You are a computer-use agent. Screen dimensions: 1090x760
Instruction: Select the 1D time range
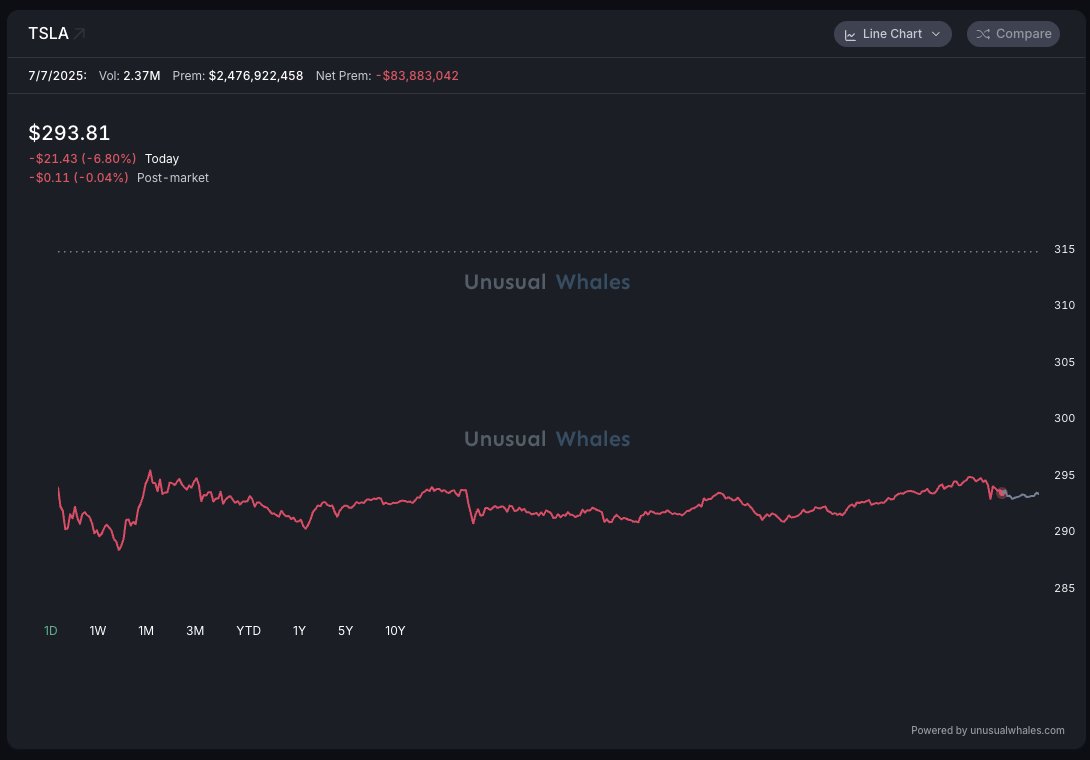pyautogui.click(x=51, y=631)
